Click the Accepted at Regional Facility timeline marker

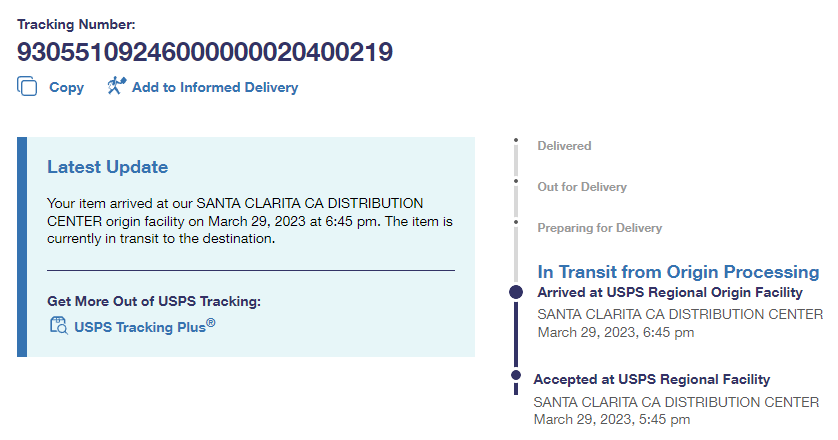(x=516, y=376)
